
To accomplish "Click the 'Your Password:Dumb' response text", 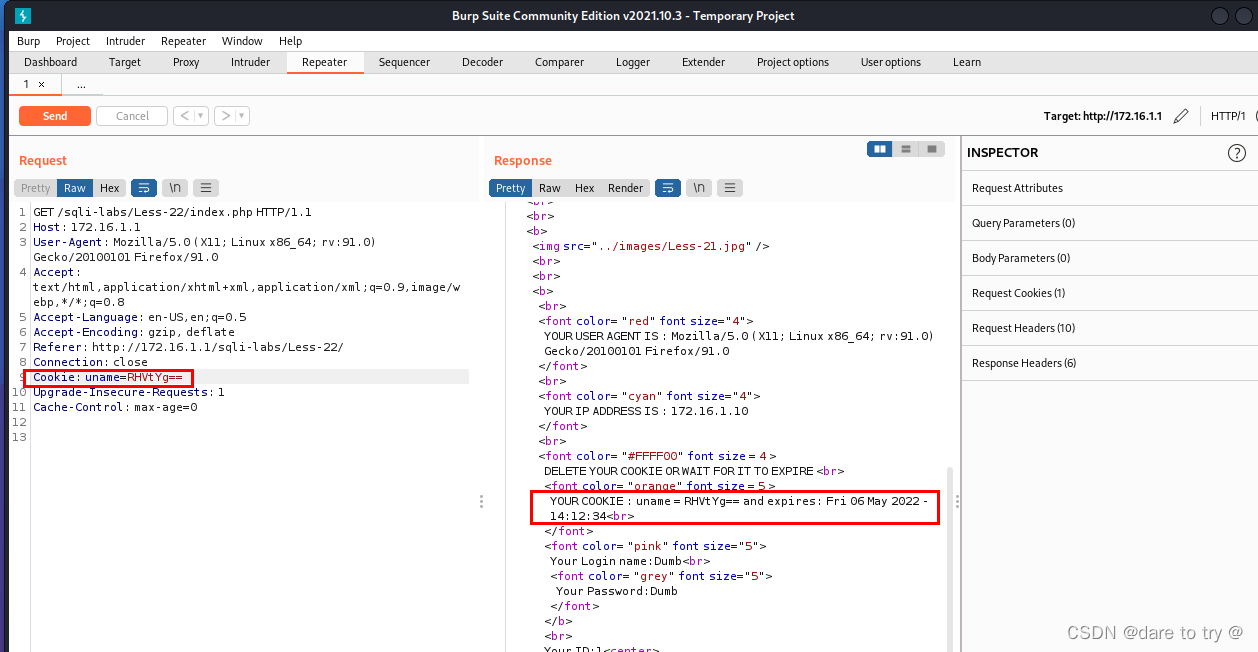I will (x=616, y=591).
